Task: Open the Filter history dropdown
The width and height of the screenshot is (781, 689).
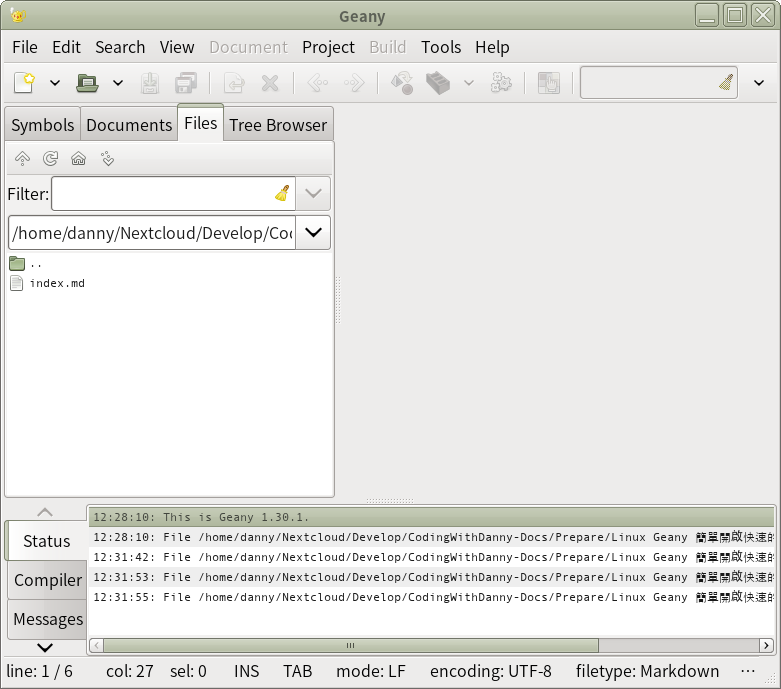Action: coord(314,194)
